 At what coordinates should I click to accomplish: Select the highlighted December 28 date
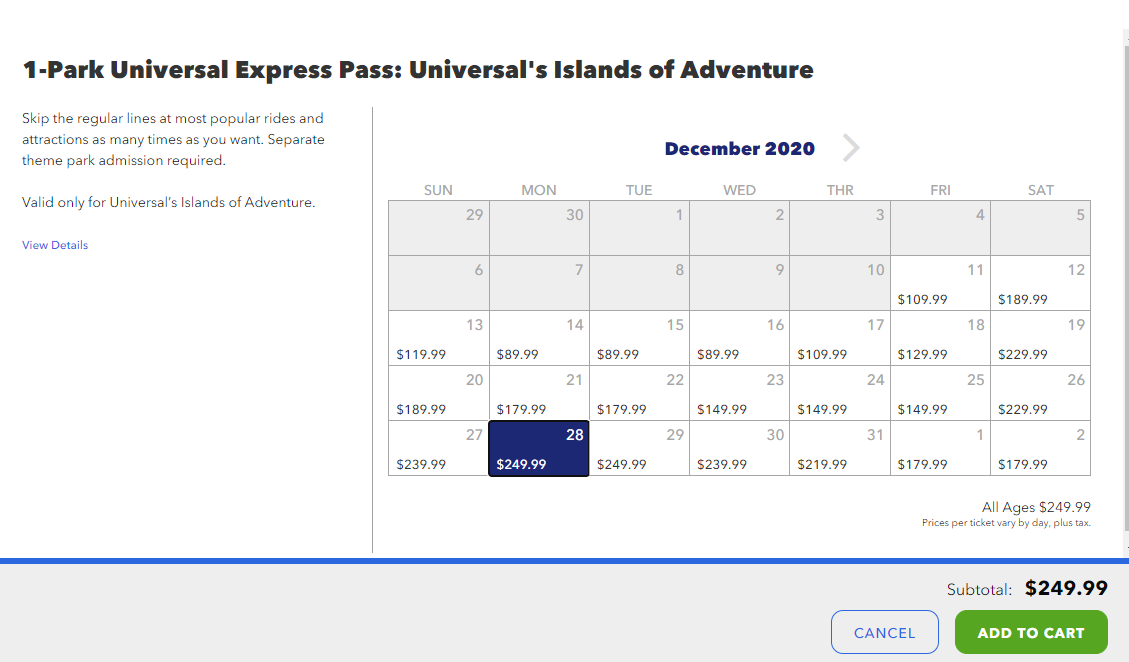[539, 448]
